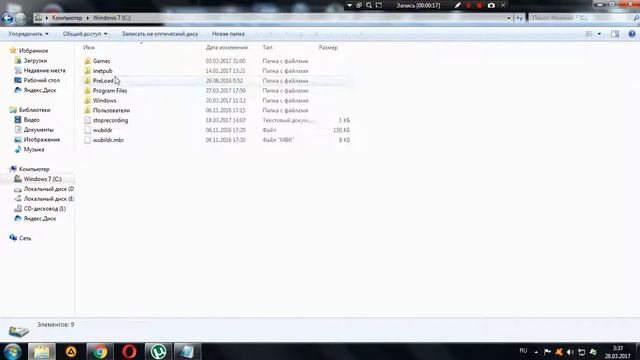Open Яндекс.Диск under Избранное

click(x=40, y=90)
